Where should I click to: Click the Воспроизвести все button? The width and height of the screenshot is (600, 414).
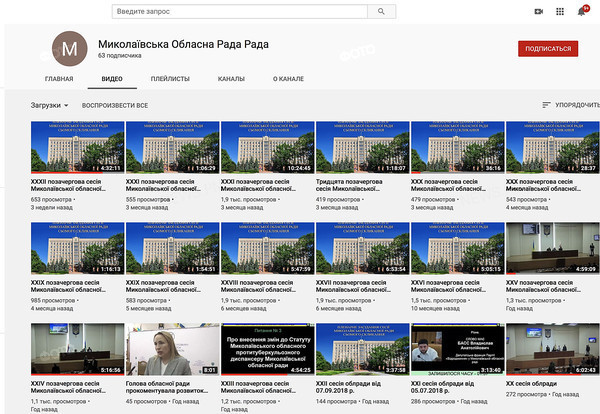(115, 104)
